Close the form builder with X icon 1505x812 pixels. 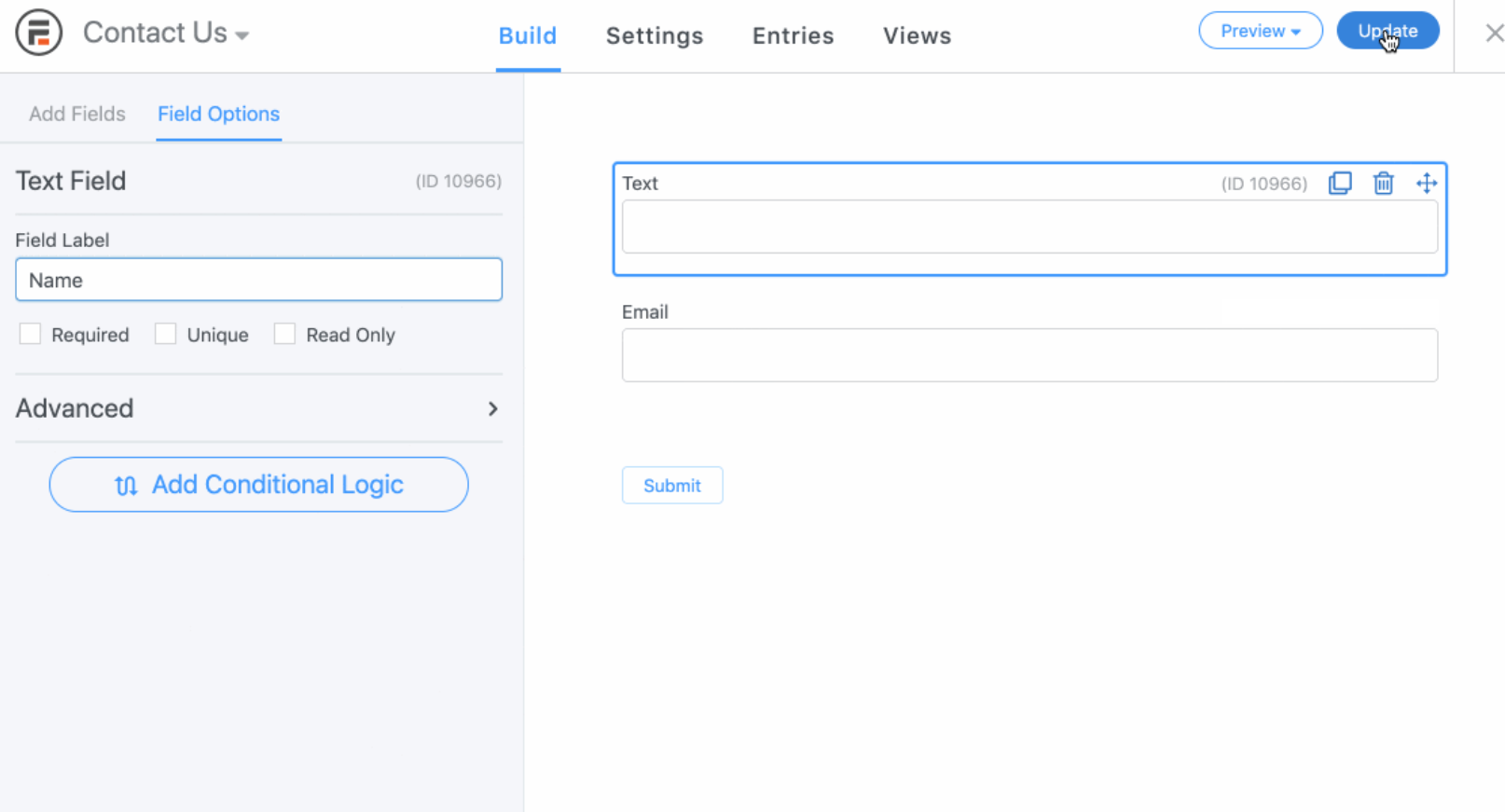click(x=1494, y=34)
